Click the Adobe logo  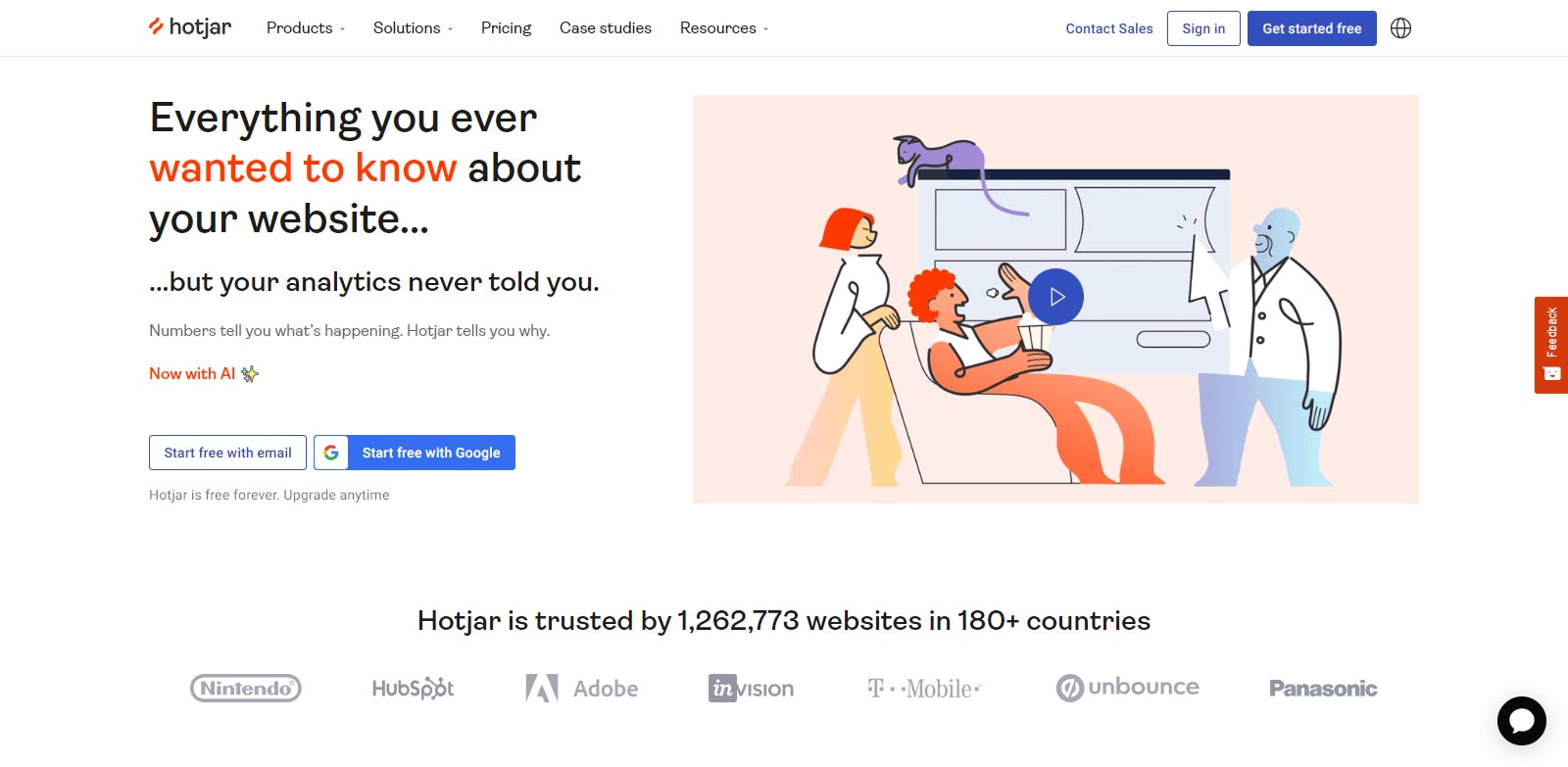pyautogui.click(x=582, y=689)
